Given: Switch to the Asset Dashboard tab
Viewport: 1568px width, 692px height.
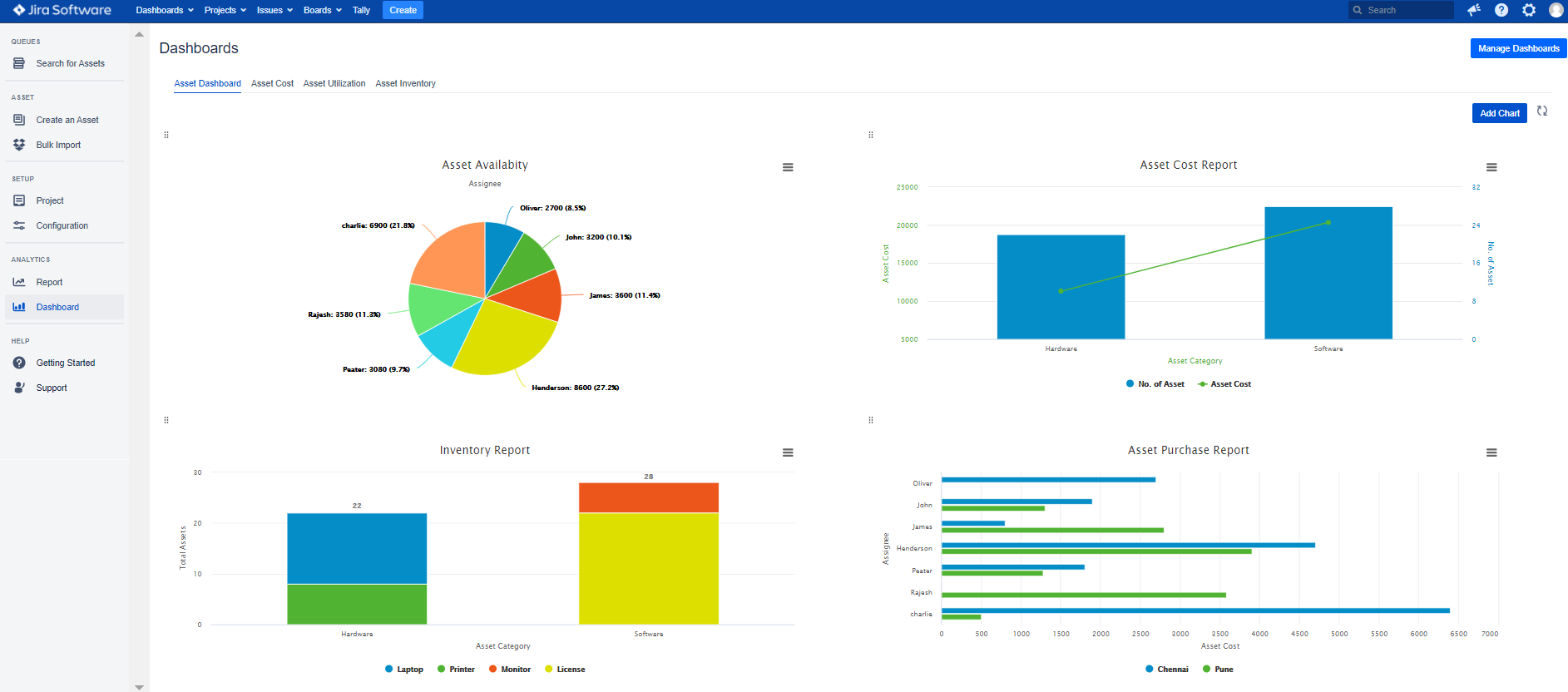Looking at the screenshot, I should tap(207, 83).
